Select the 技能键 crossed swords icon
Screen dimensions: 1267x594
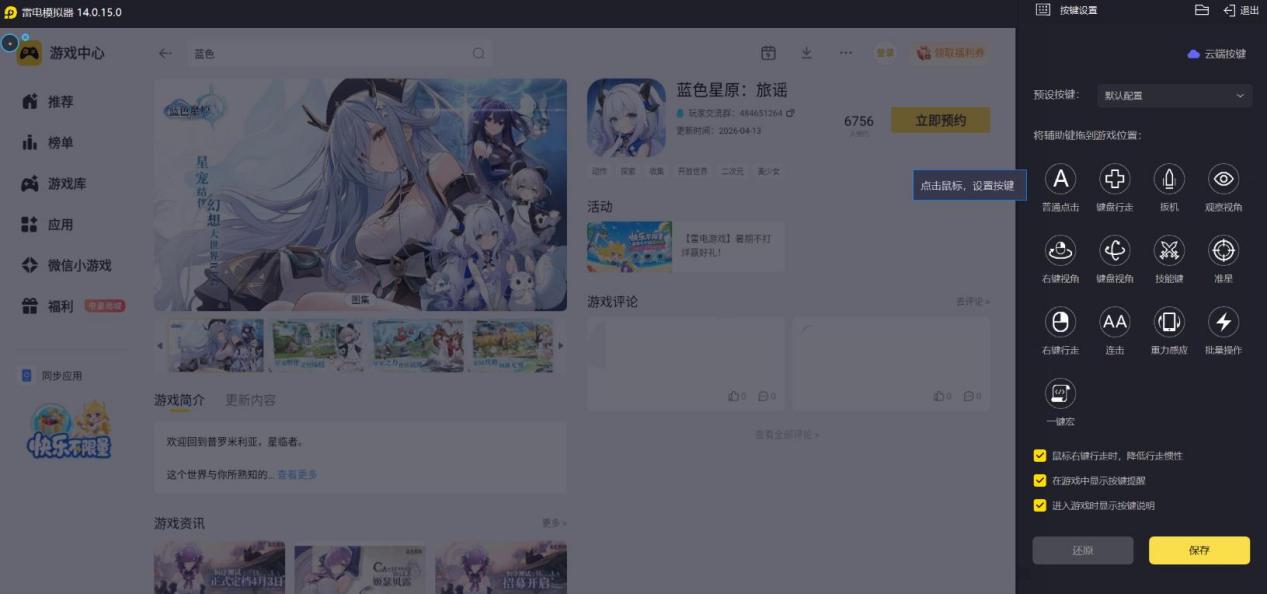point(1169,250)
